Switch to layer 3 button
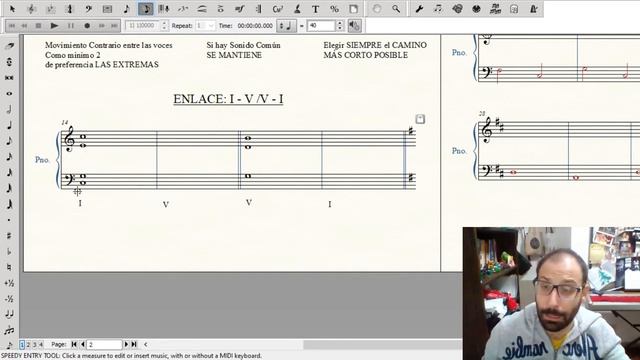Screen dimensions: 640x360 (35, 344)
